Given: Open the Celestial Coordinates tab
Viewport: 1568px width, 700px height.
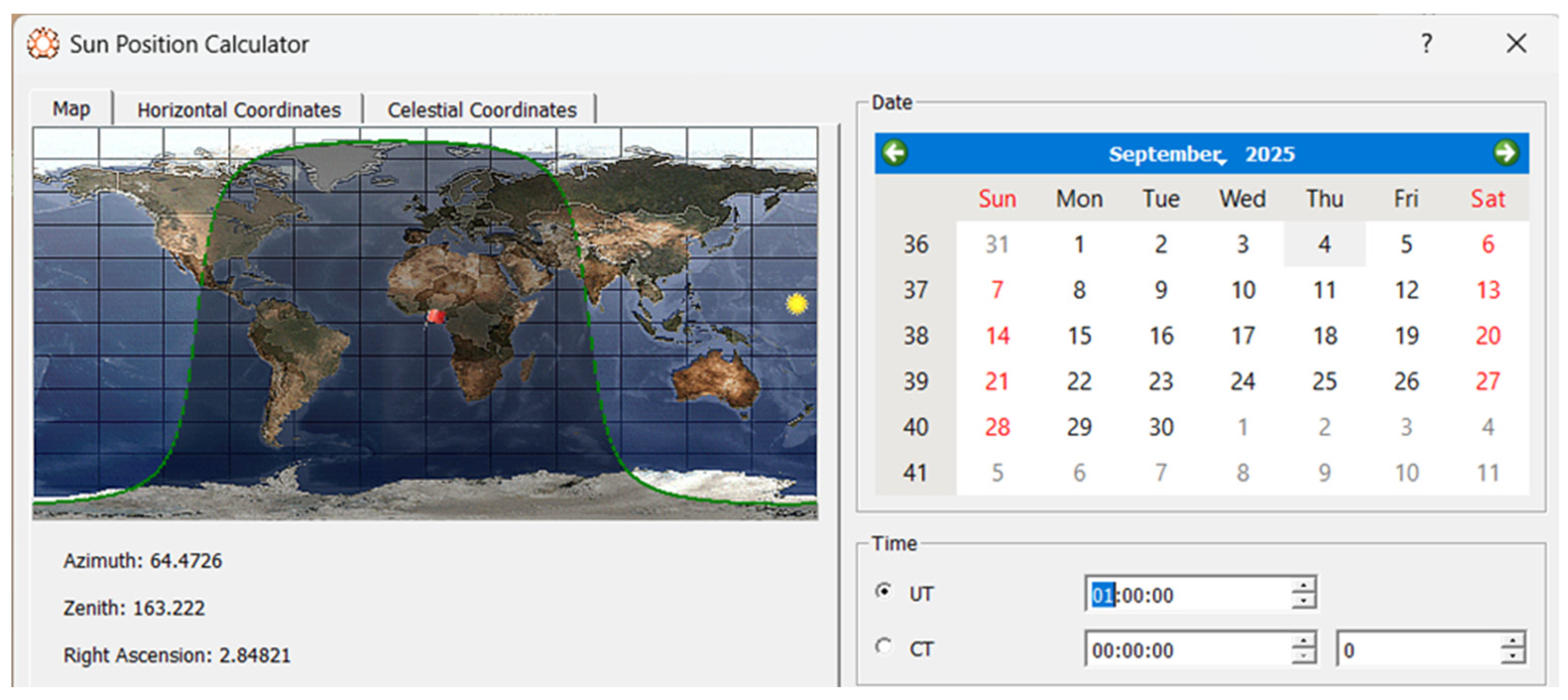Looking at the screenshot, I should click(482, 110).
